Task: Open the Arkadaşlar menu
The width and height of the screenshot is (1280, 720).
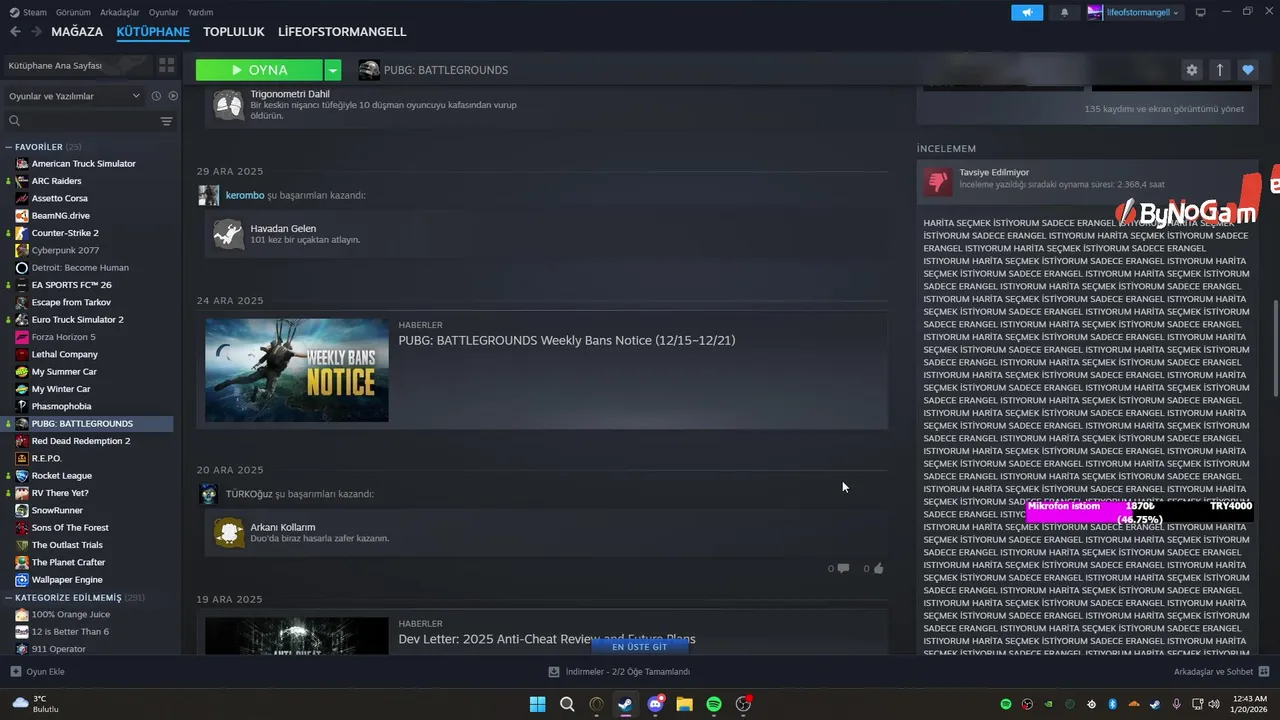Action: tap(120, 12)
